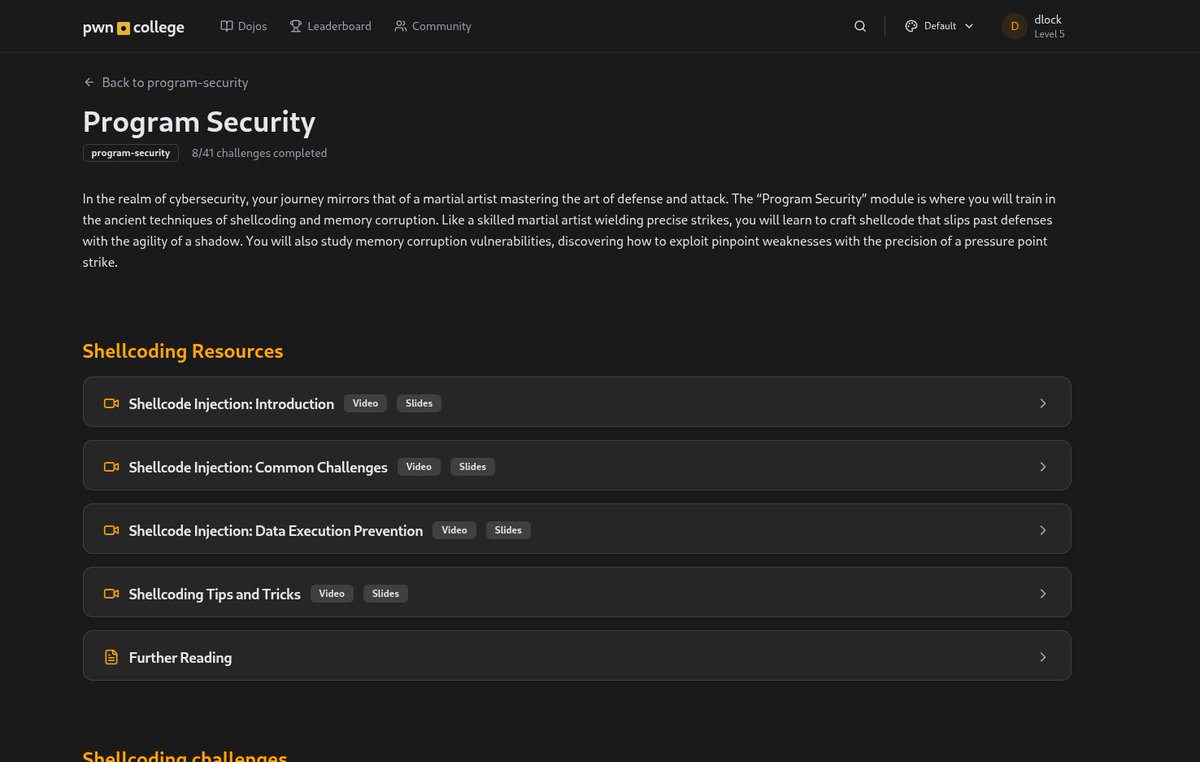This screenshot has height=762, width=1200.
Task: Open the pwn.college home logo
Action: click(133, 27)
